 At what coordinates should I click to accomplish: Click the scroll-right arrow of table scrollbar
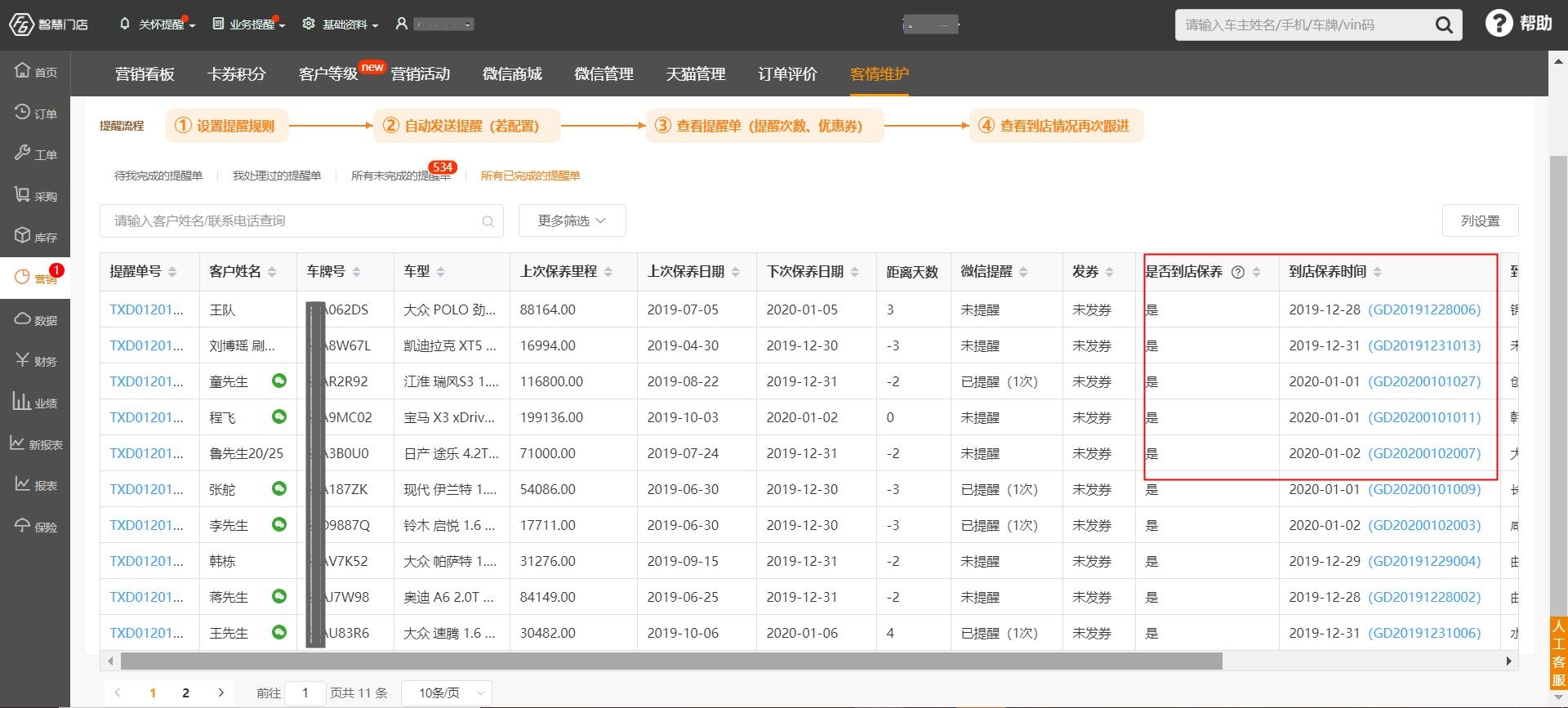[1509, 661]
